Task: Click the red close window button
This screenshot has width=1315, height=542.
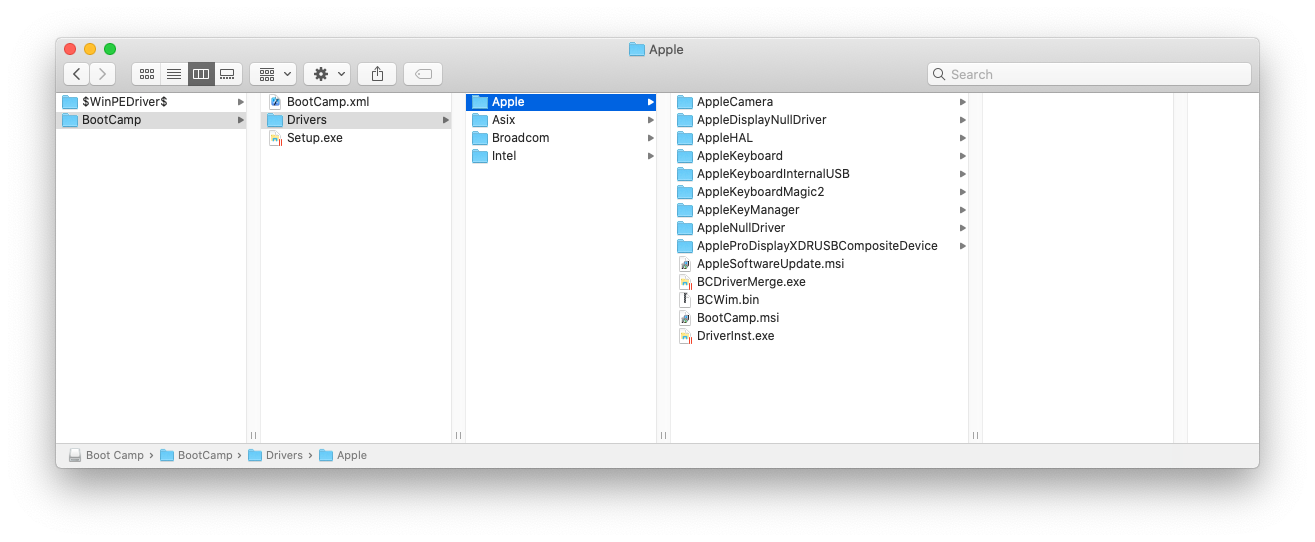Action: (x=70, y=49)
